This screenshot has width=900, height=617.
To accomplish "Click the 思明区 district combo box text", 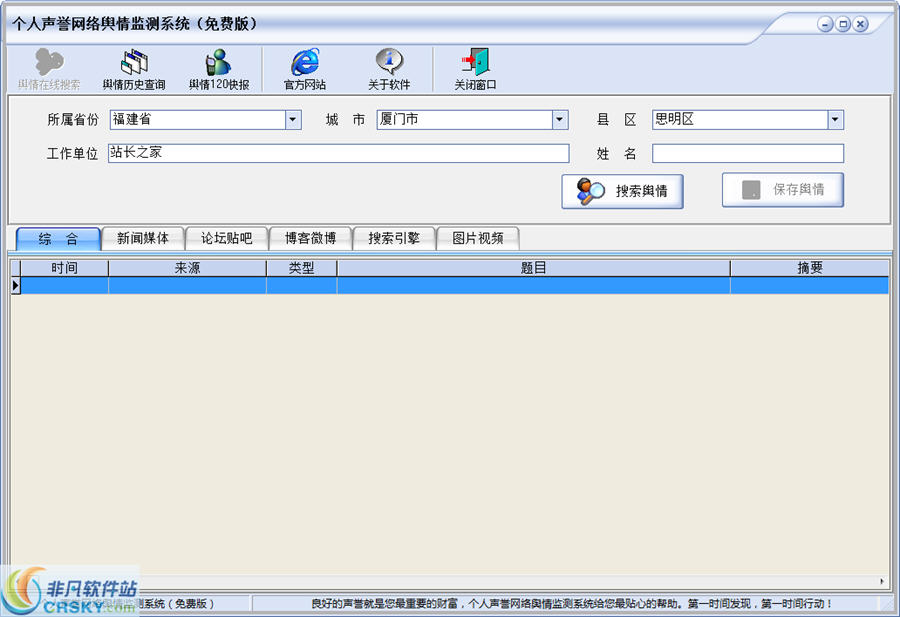I will point(674,119).
